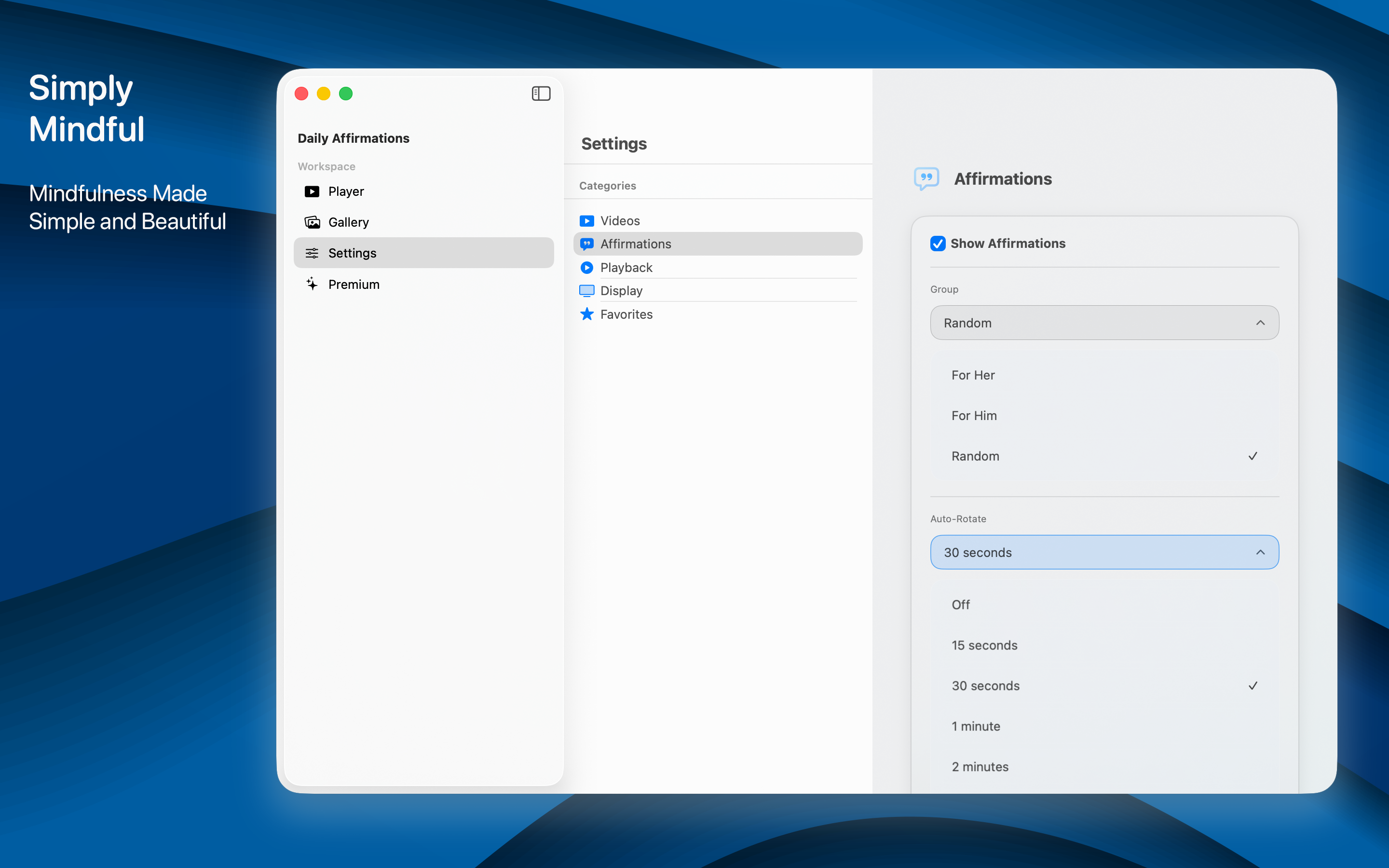Open the Playback category icon
1389x868 pixels.
(x=586, y=267)
